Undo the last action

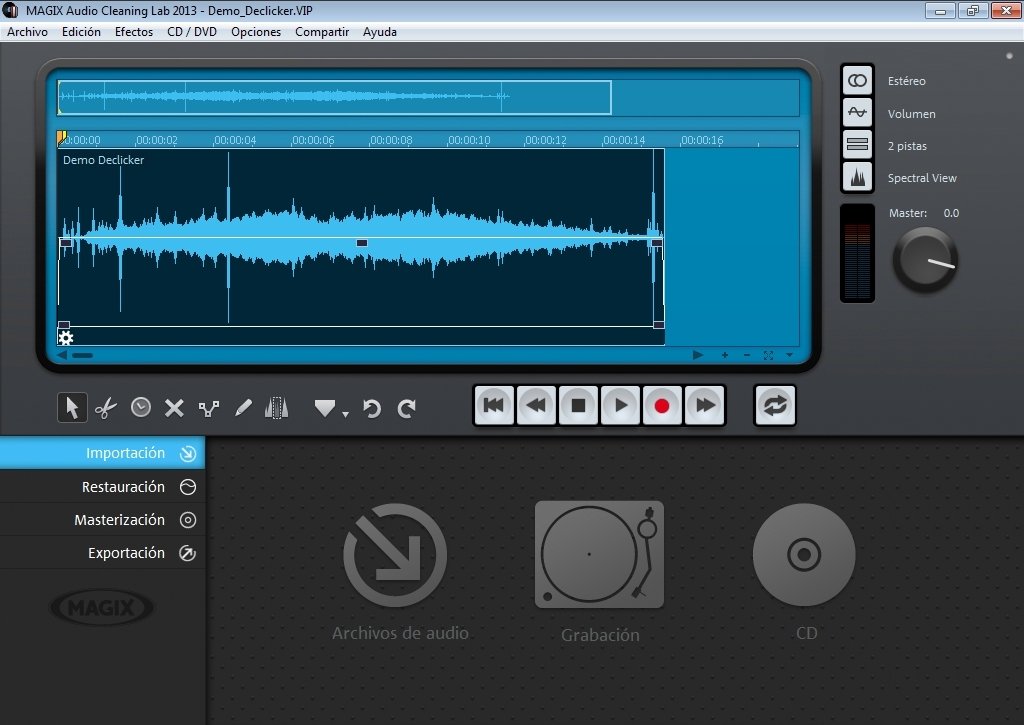point(372,409)
